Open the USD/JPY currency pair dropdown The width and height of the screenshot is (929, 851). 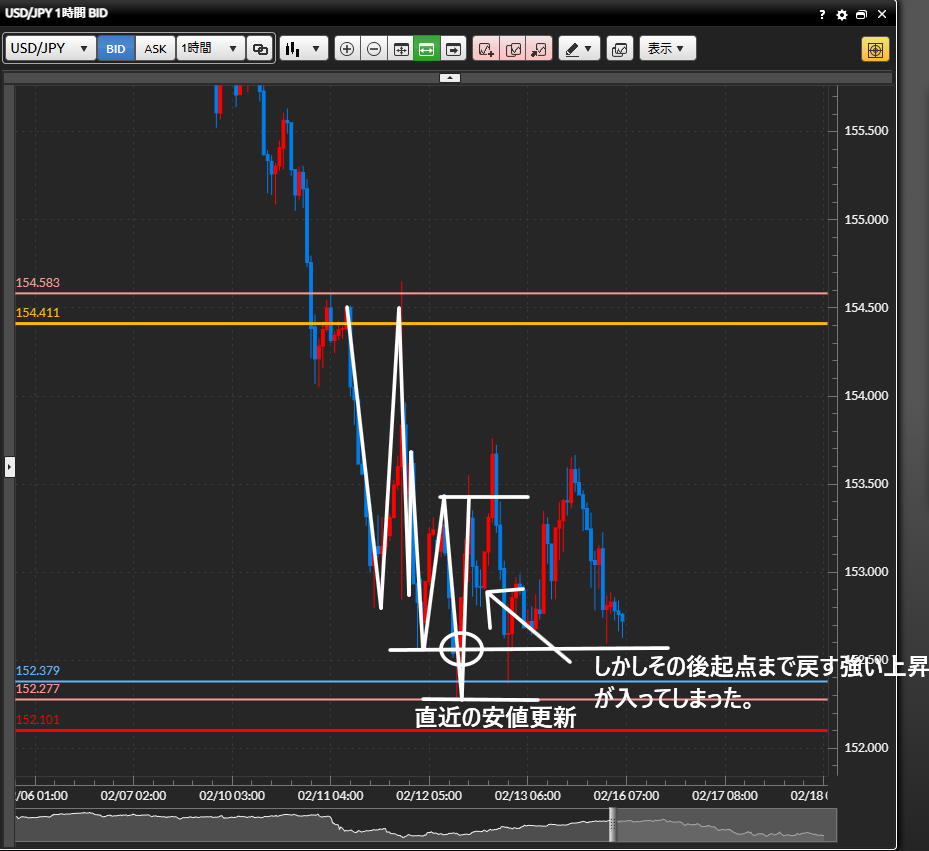(x=51, y=49)
